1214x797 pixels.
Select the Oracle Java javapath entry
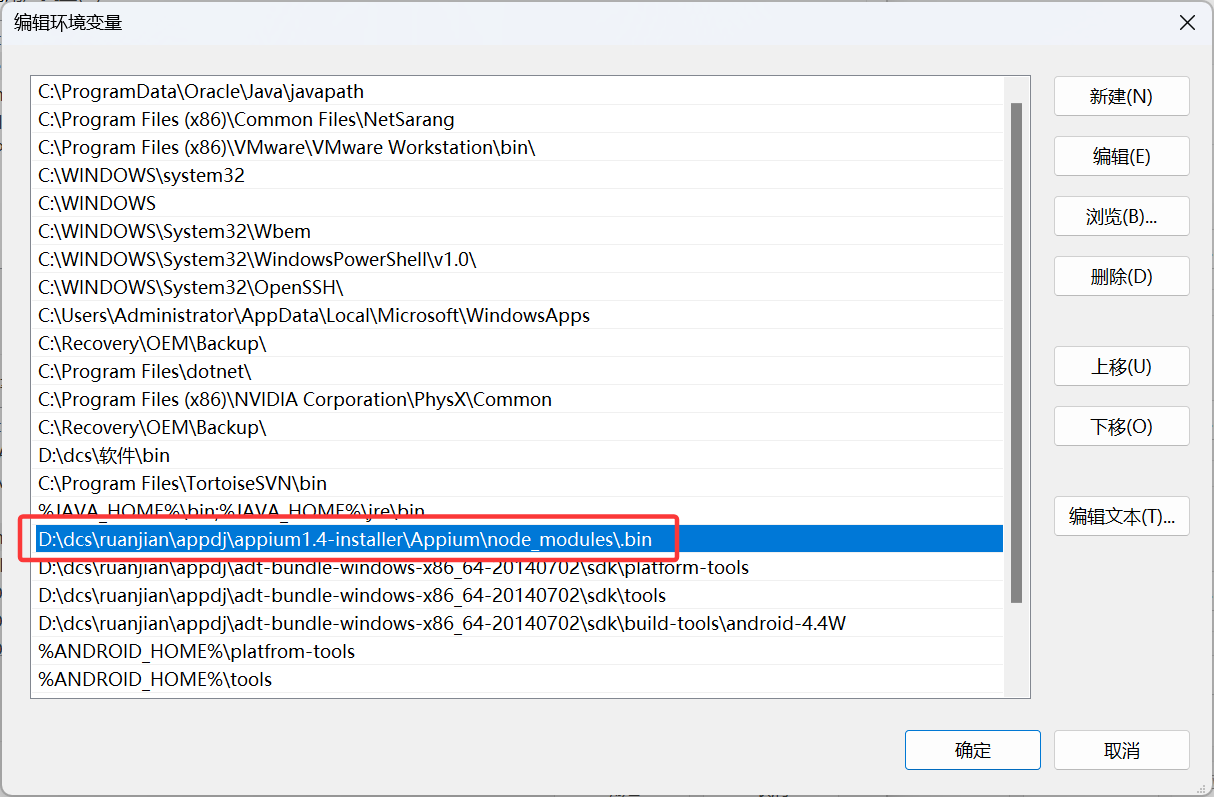pyautogui.click(x=517, y=91)
